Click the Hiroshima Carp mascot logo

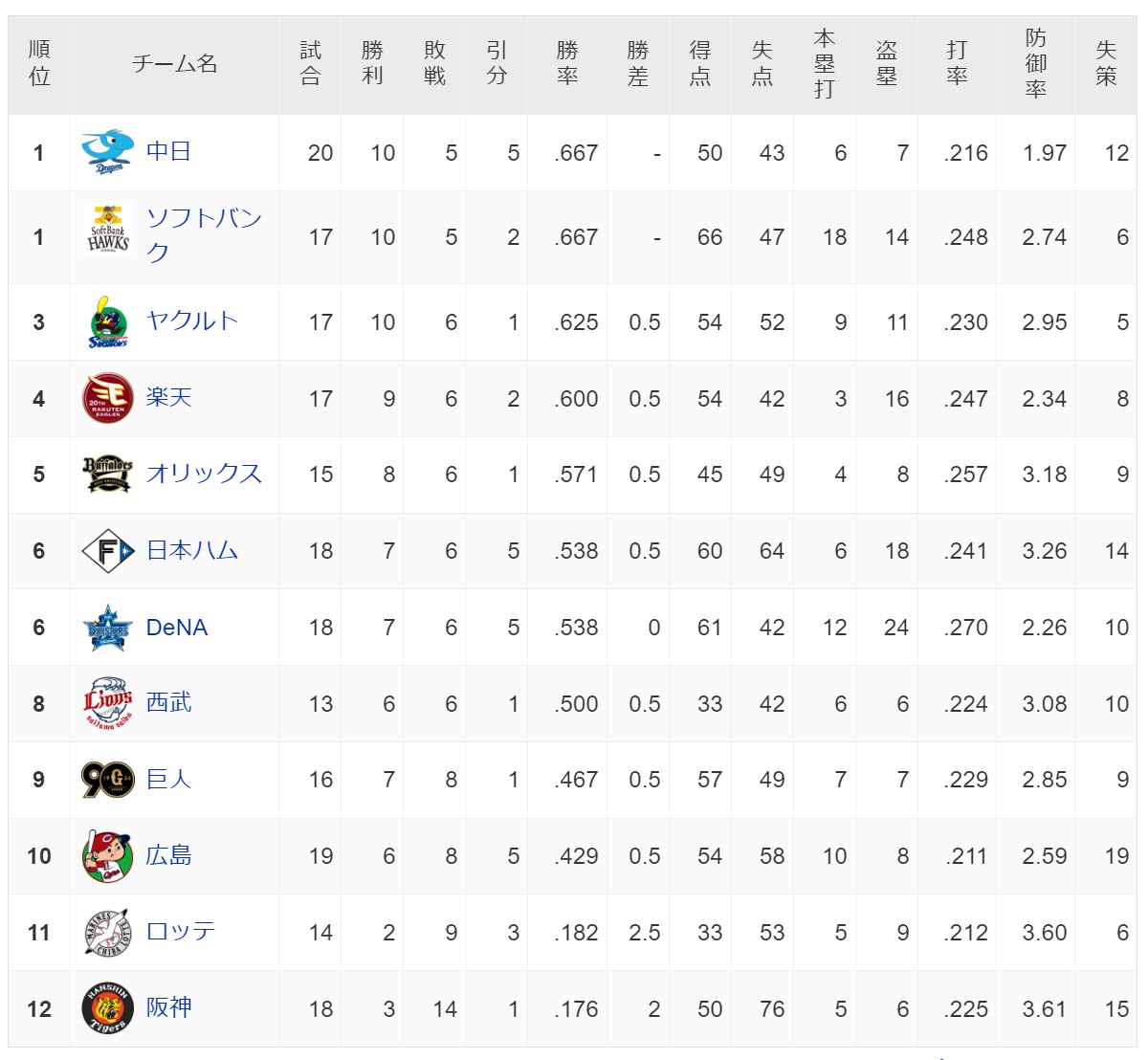click(x=107, y=856)
